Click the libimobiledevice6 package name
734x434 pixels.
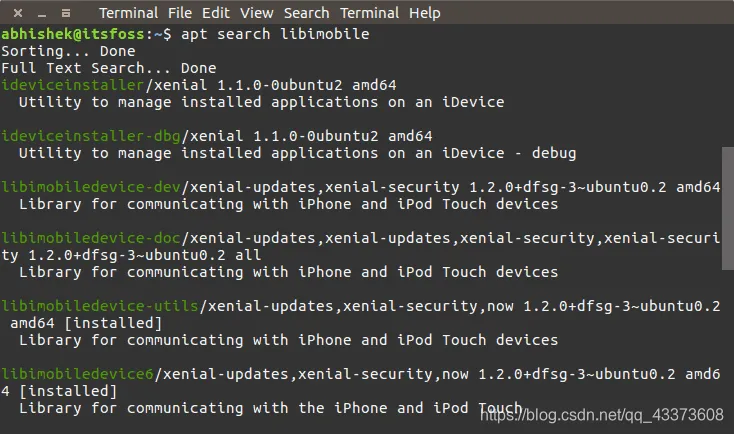click(78, 374)
